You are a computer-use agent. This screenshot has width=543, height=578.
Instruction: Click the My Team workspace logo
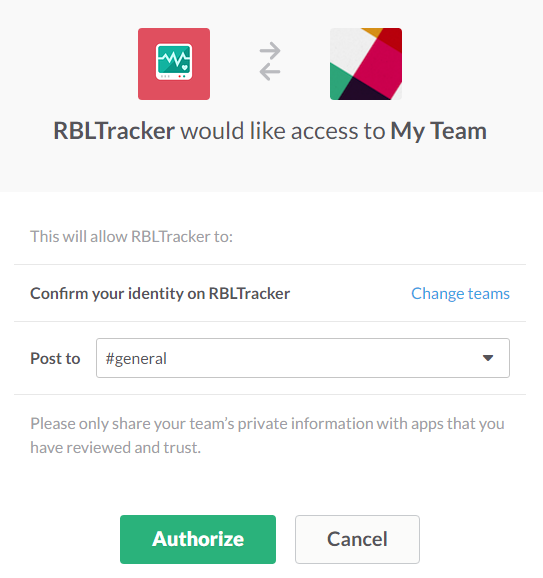366,64
